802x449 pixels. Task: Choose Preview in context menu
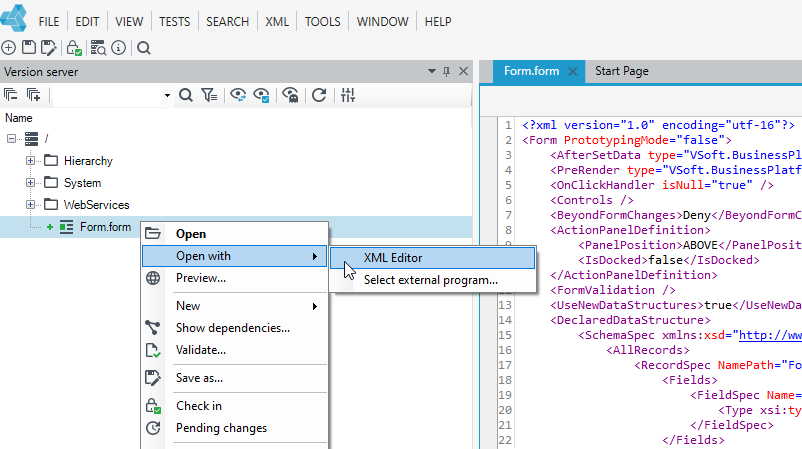point(235,278)
